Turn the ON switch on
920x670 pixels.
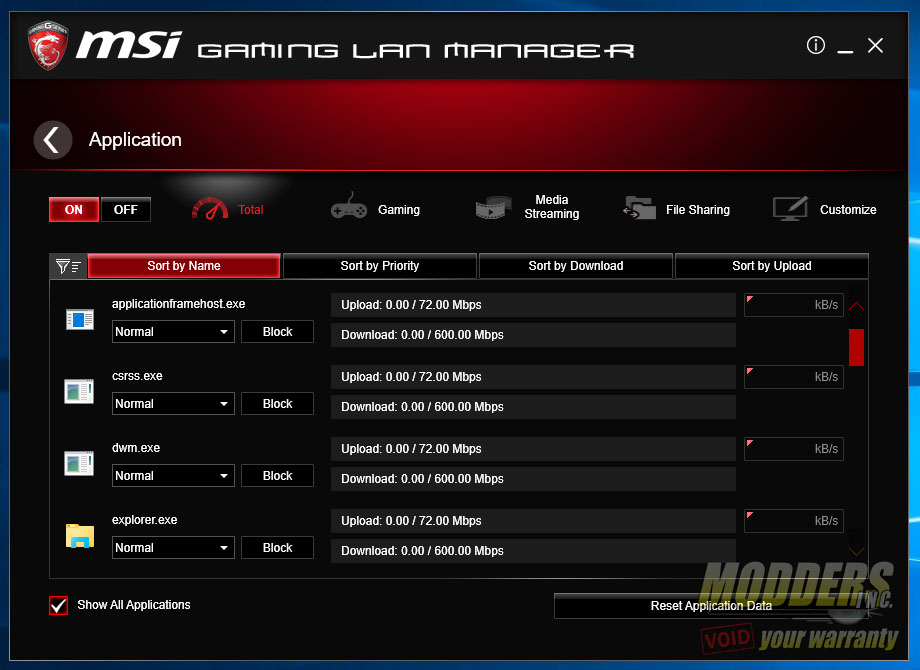coord(74,209)
